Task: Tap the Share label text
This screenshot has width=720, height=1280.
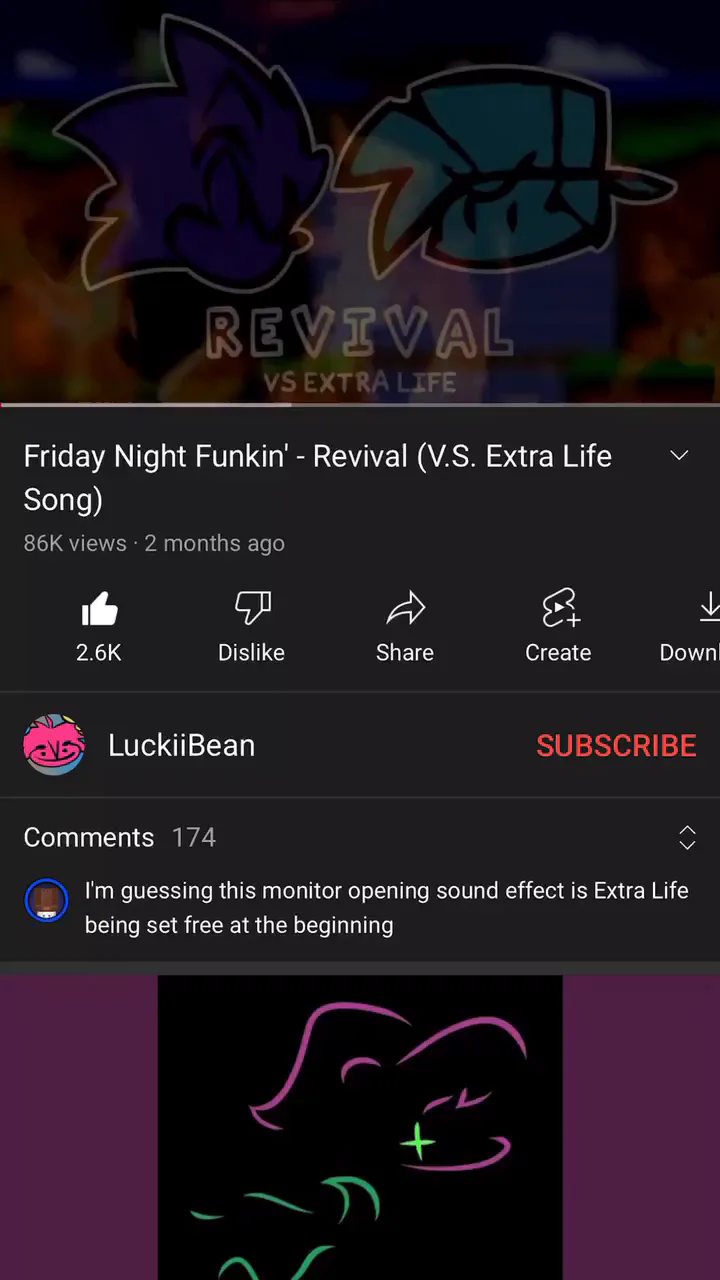Action: [405, 652]
